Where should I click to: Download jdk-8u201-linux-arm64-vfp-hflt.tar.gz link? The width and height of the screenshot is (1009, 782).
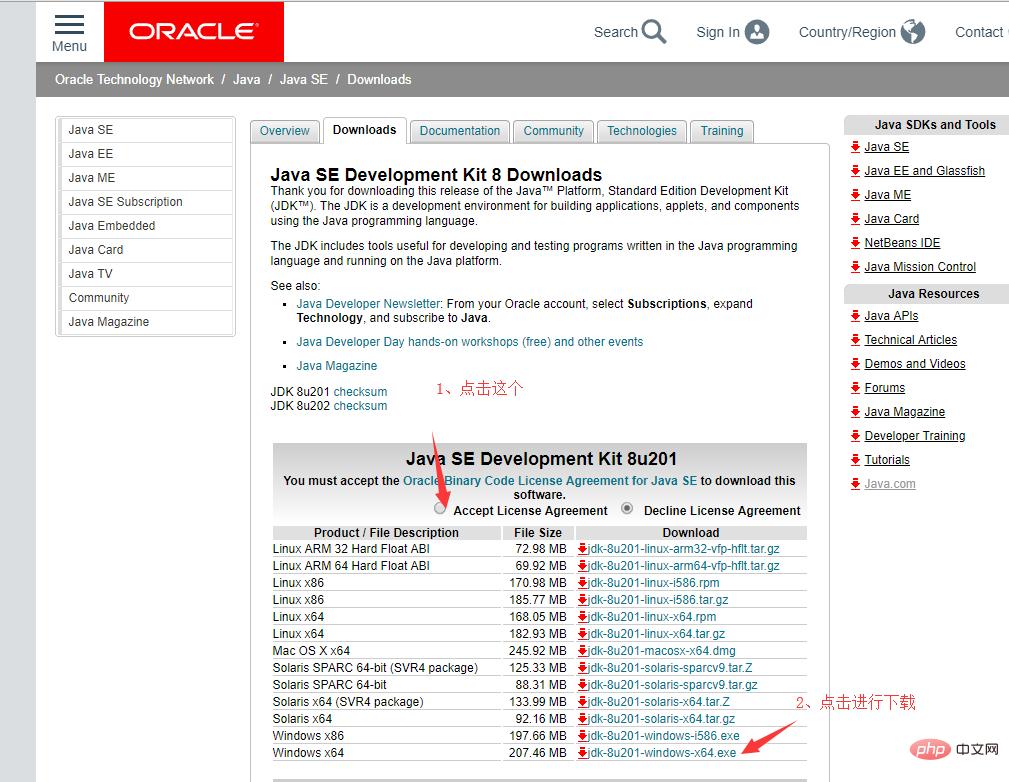pos(683,566)
